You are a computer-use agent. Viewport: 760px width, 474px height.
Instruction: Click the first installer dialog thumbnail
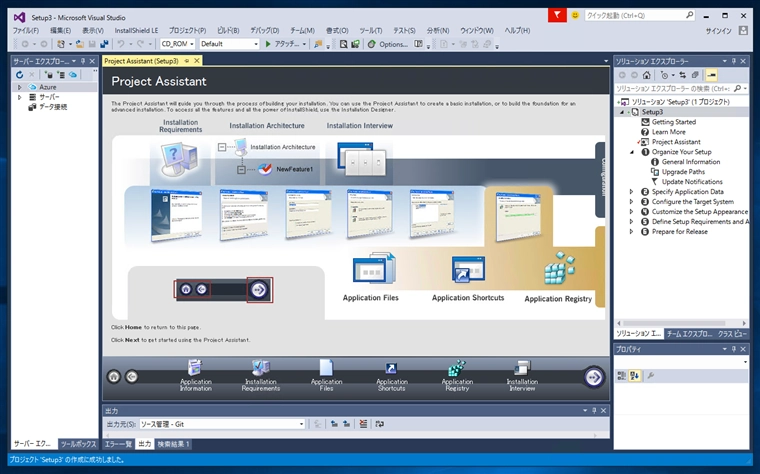point(176,215)
